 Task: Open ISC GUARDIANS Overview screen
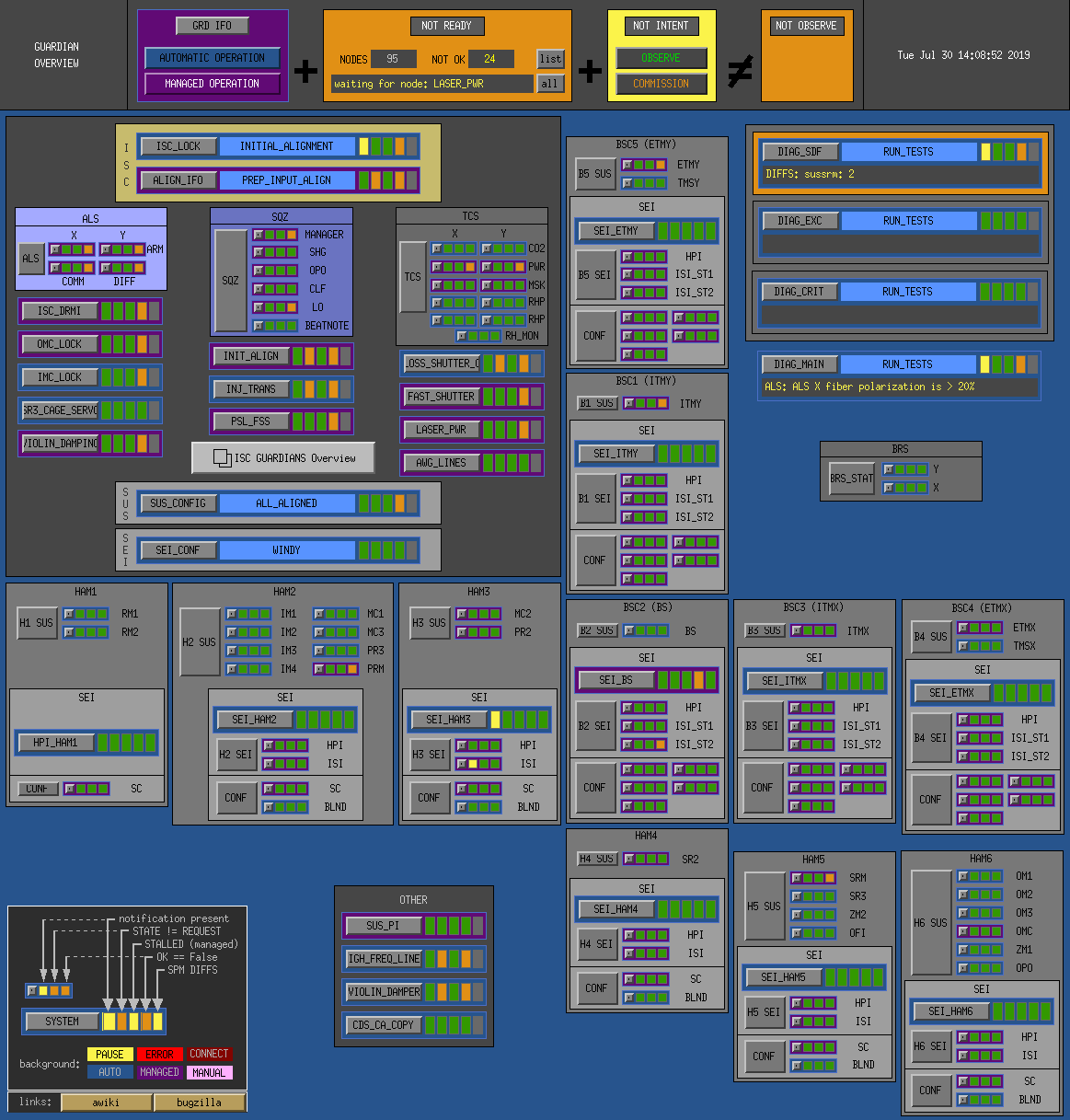282,457
